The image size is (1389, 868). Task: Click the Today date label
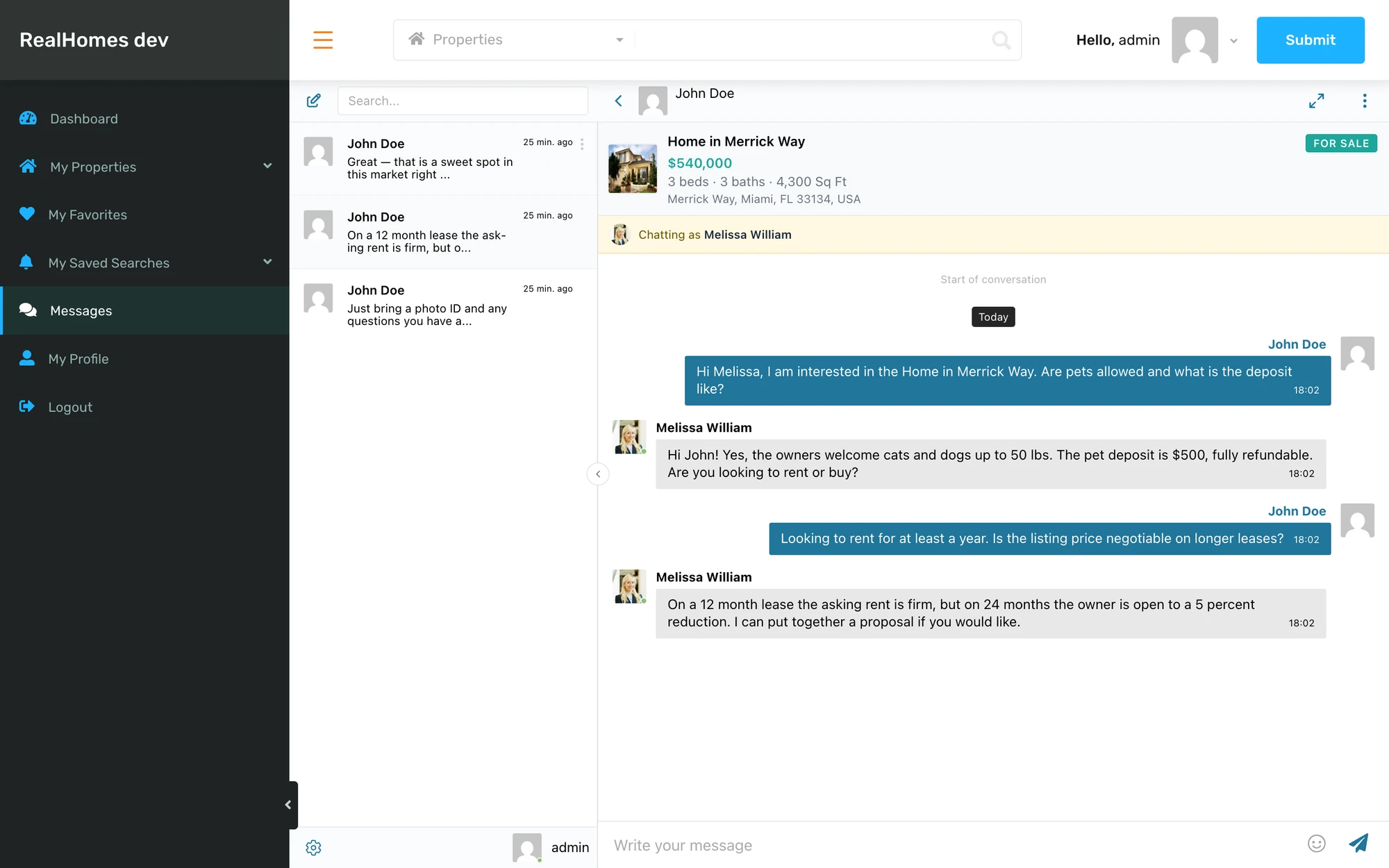pos(993,317)
